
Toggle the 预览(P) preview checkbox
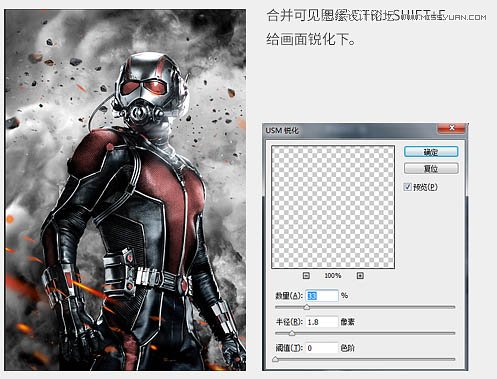point(407,187)
